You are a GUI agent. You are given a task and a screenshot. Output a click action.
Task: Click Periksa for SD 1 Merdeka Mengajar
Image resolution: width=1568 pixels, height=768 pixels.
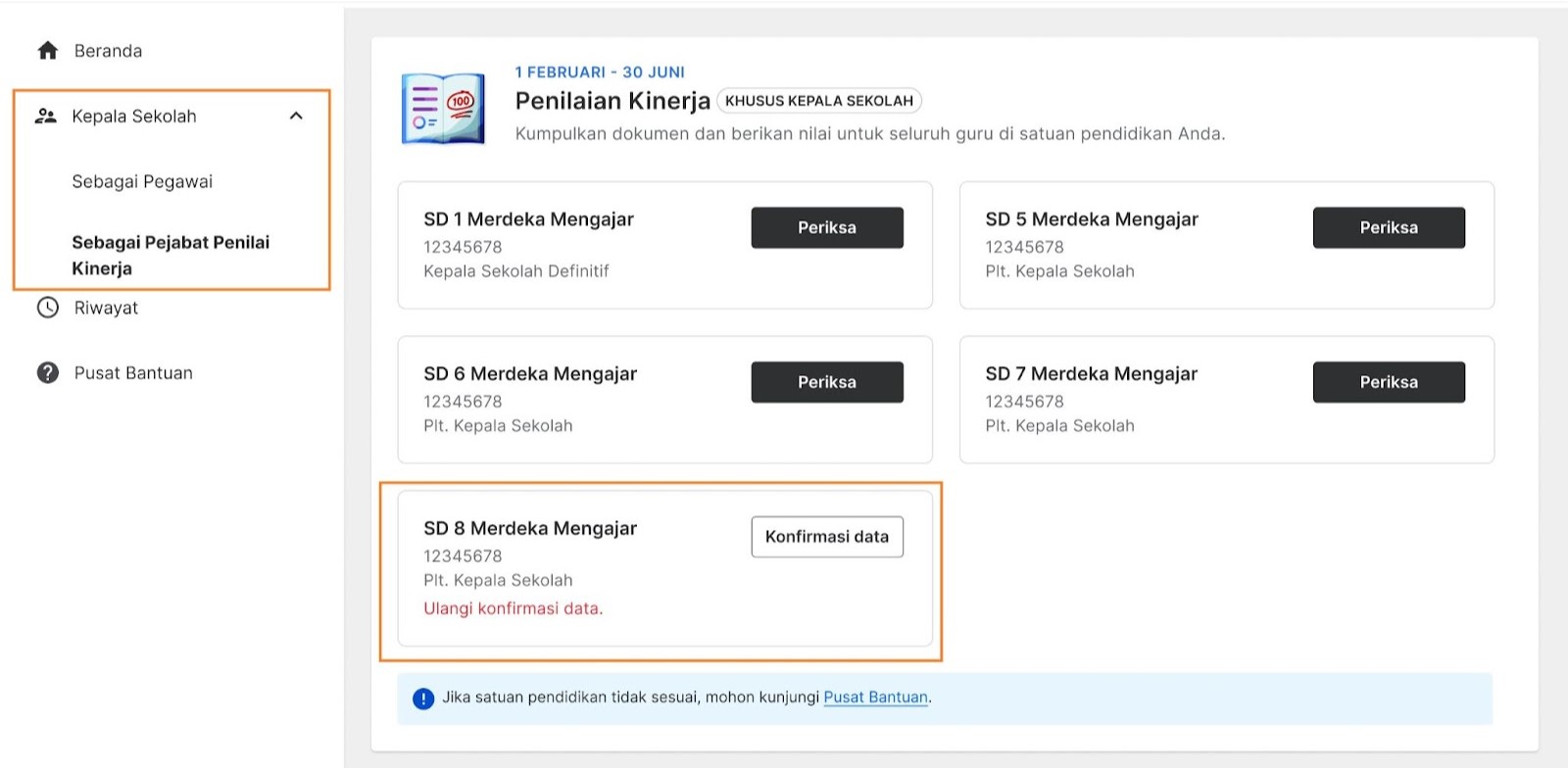point(827,227)
